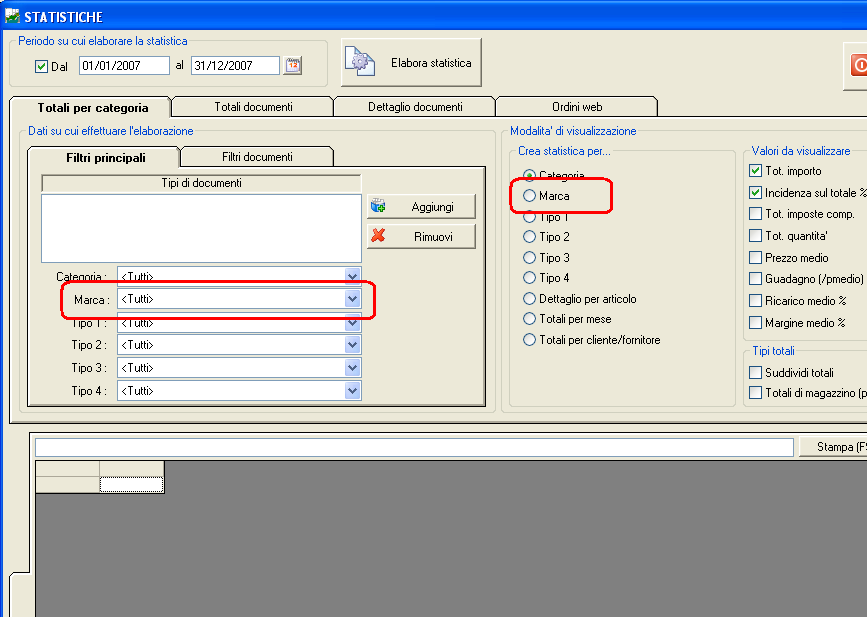Click the Aggiungi button
Image resolution: width=867 pixels, height=617 pixels.
pyautogui.click(x=421, y=206)
